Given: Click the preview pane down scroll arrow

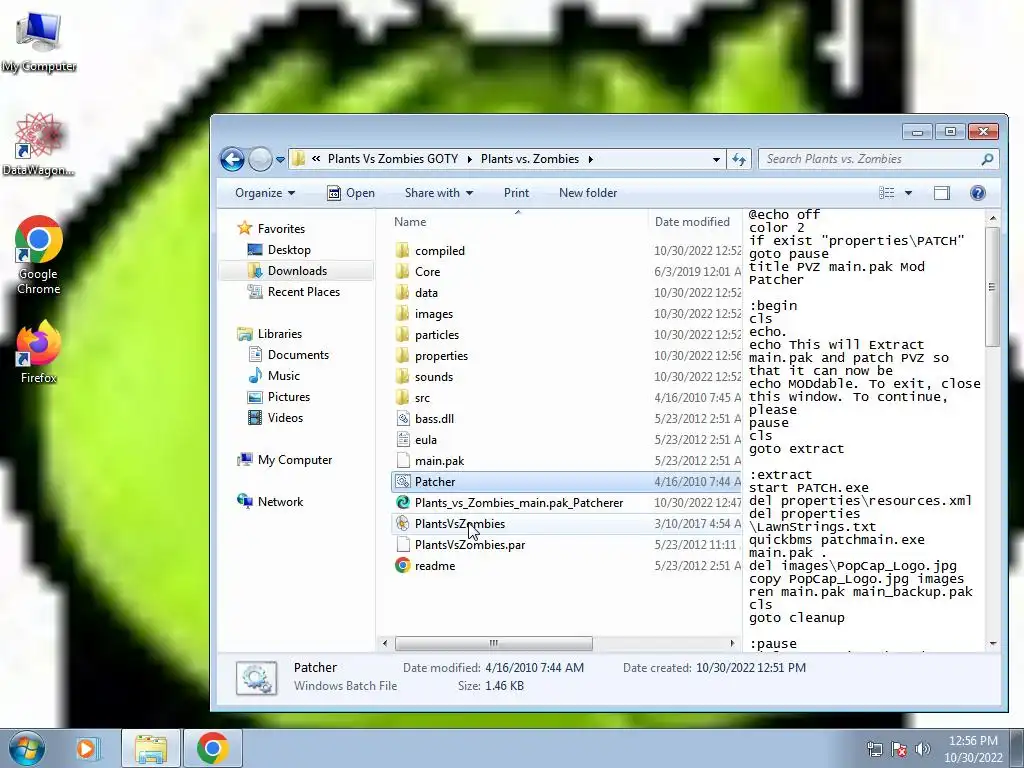Looking at the screenshot, I should tap(993, 644).
